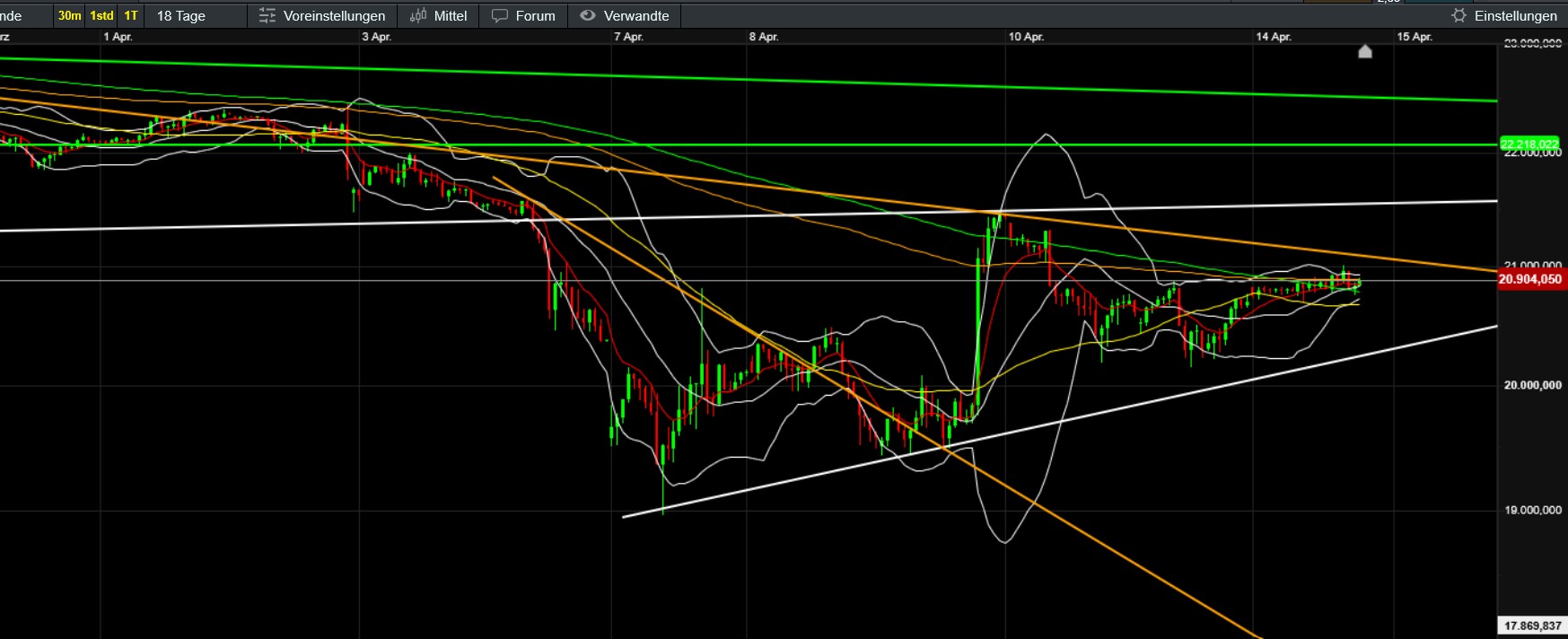
Task: Click the Voreinstellungen sliders icon
Action: (x=267, y=15)
